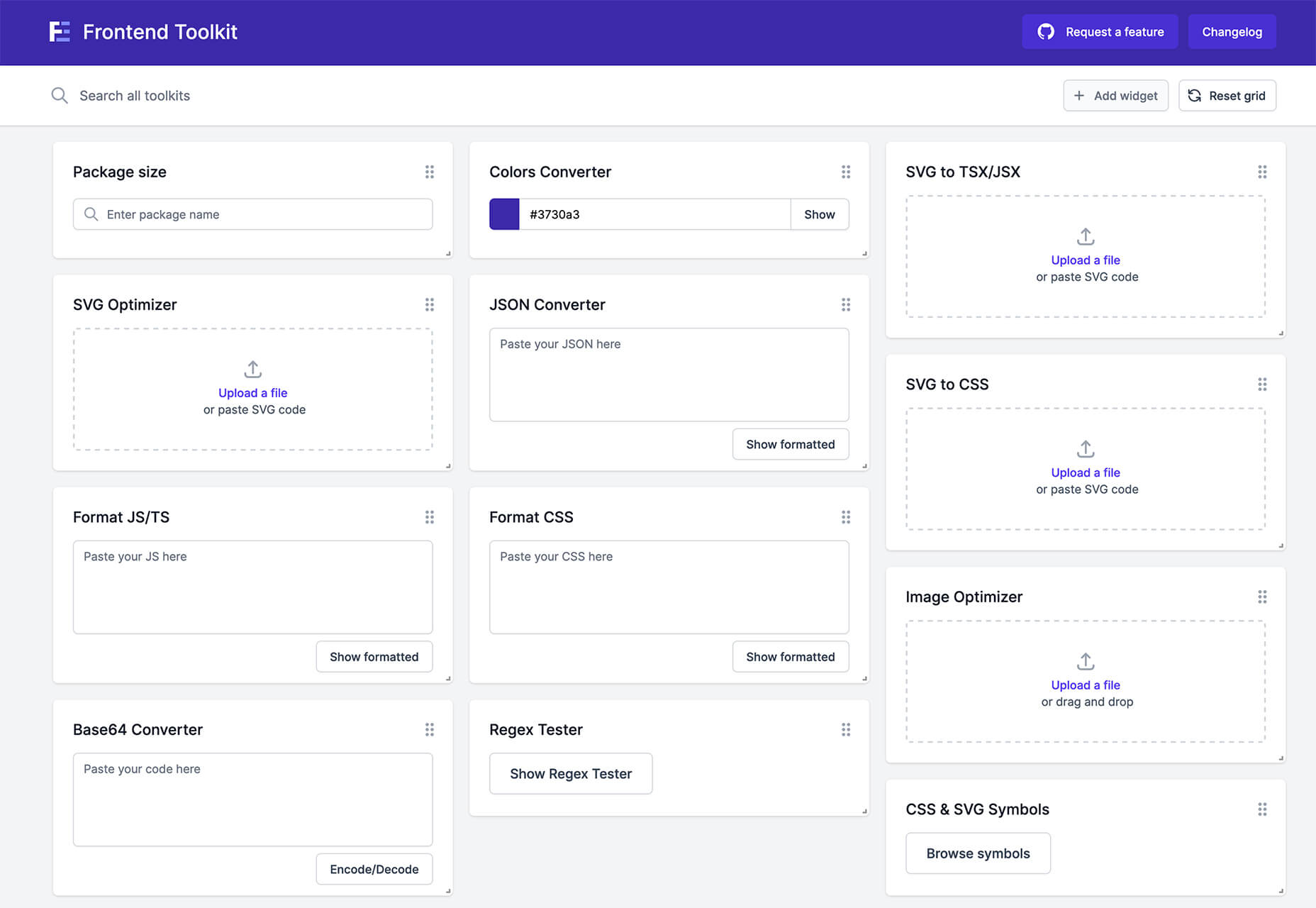Click Upload a file link in SVG to CSS
This screenshot has height=908, width=1316.
pyautogui.click(x=1086, y=472)
